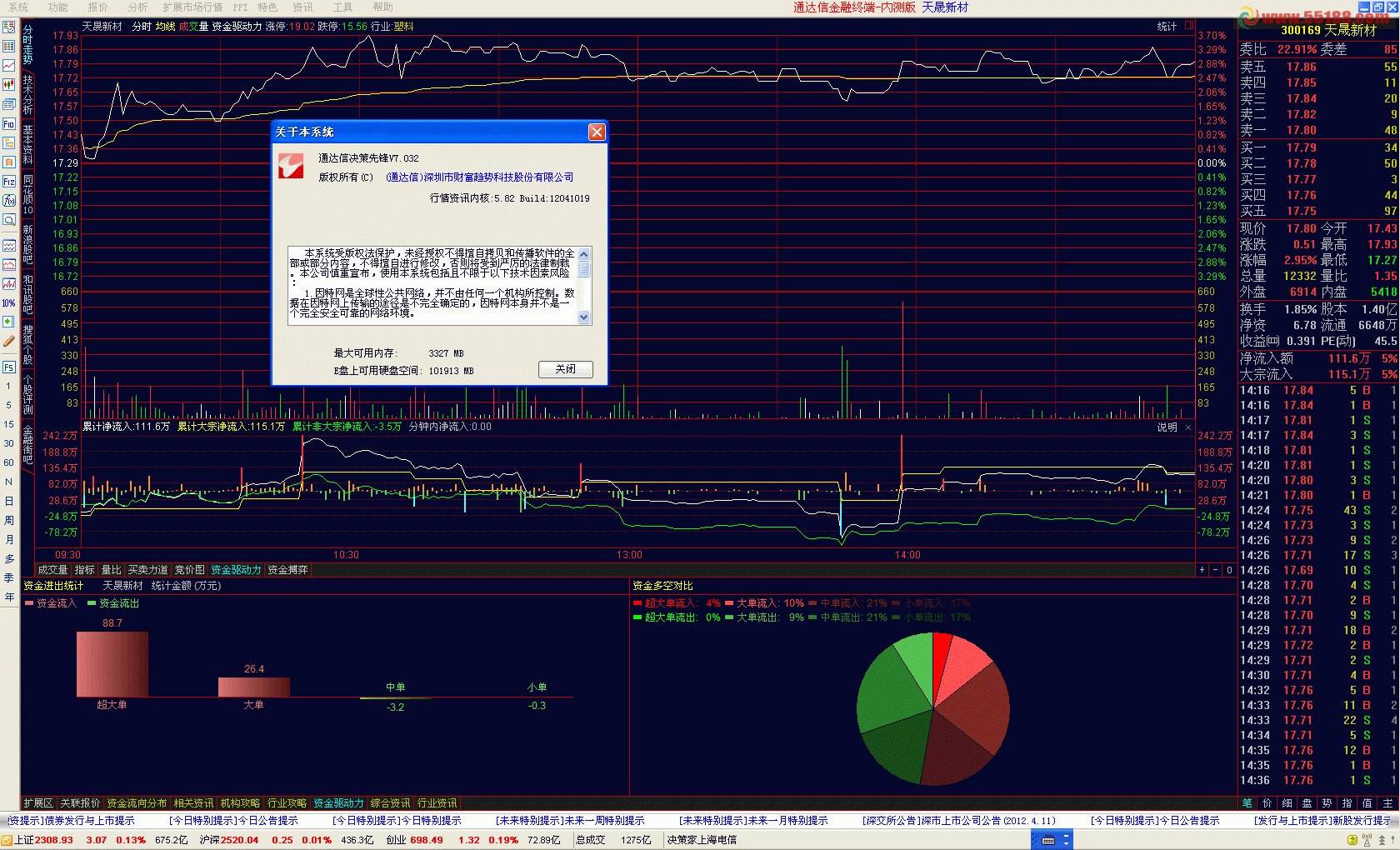Switch to 价 tab in tick panel

tap(1267, 803)
